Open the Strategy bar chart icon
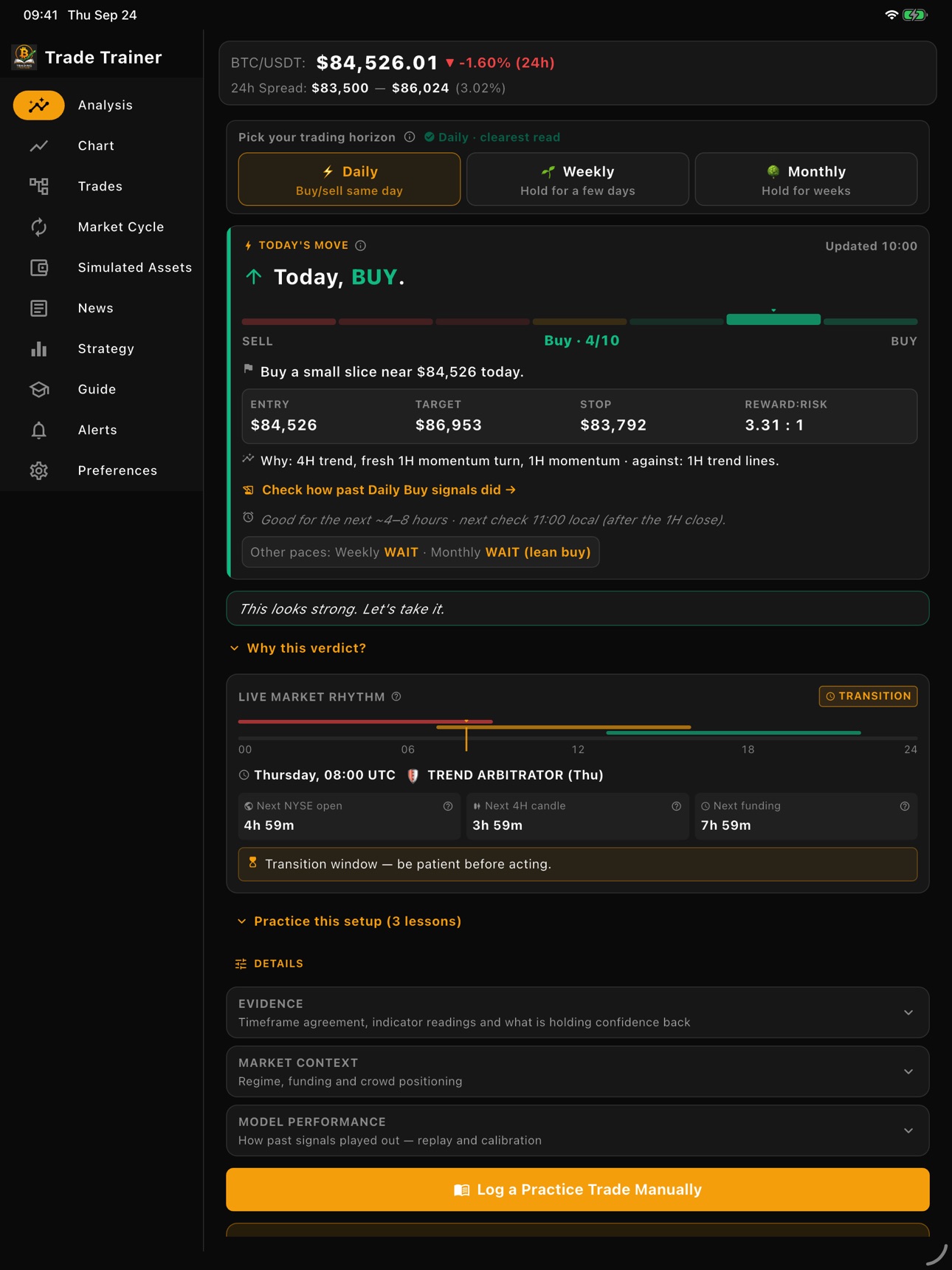The width and height of the screenshot is (952, 1270). 39,349
